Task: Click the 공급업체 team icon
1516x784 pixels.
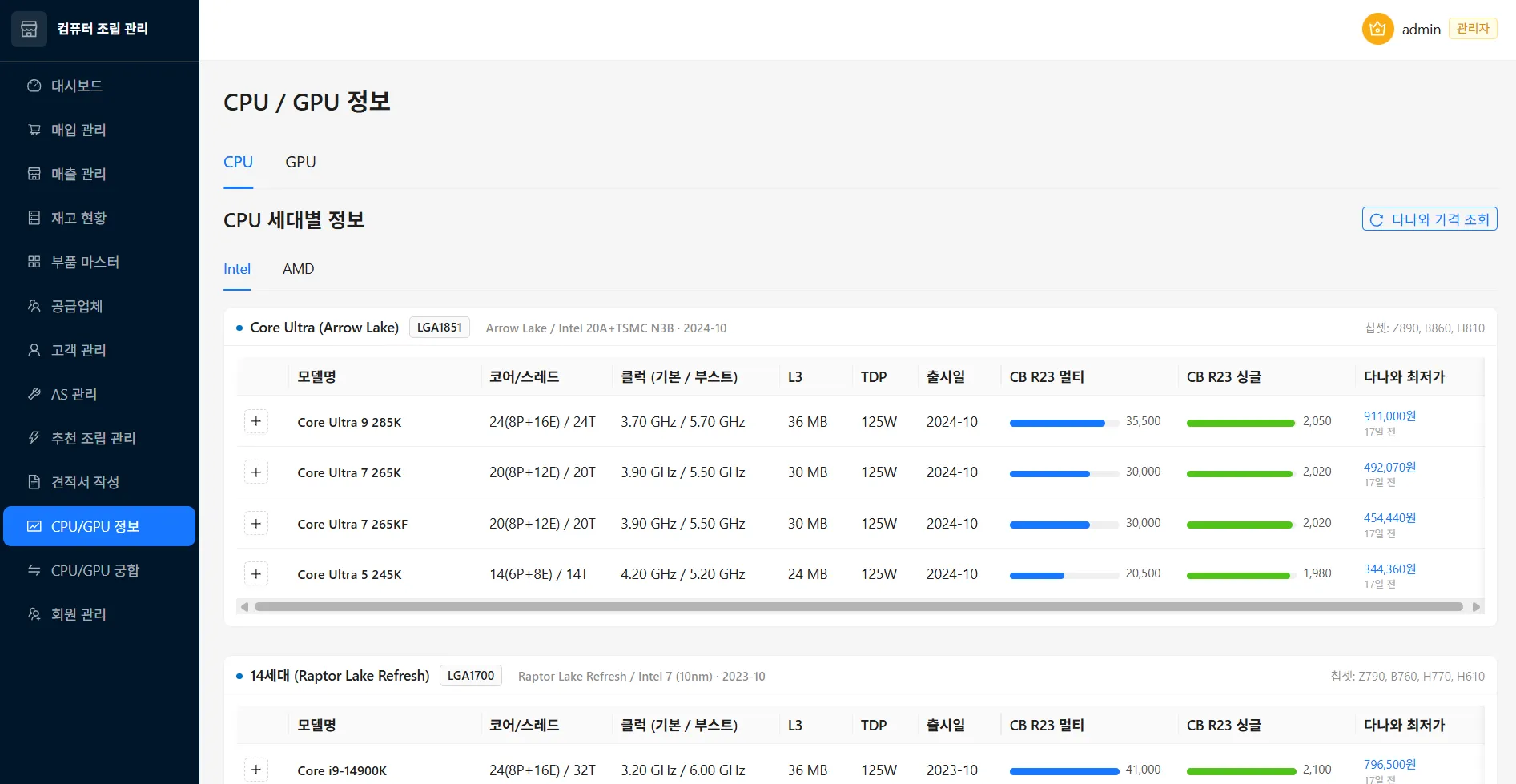Action: coord(34,306)
